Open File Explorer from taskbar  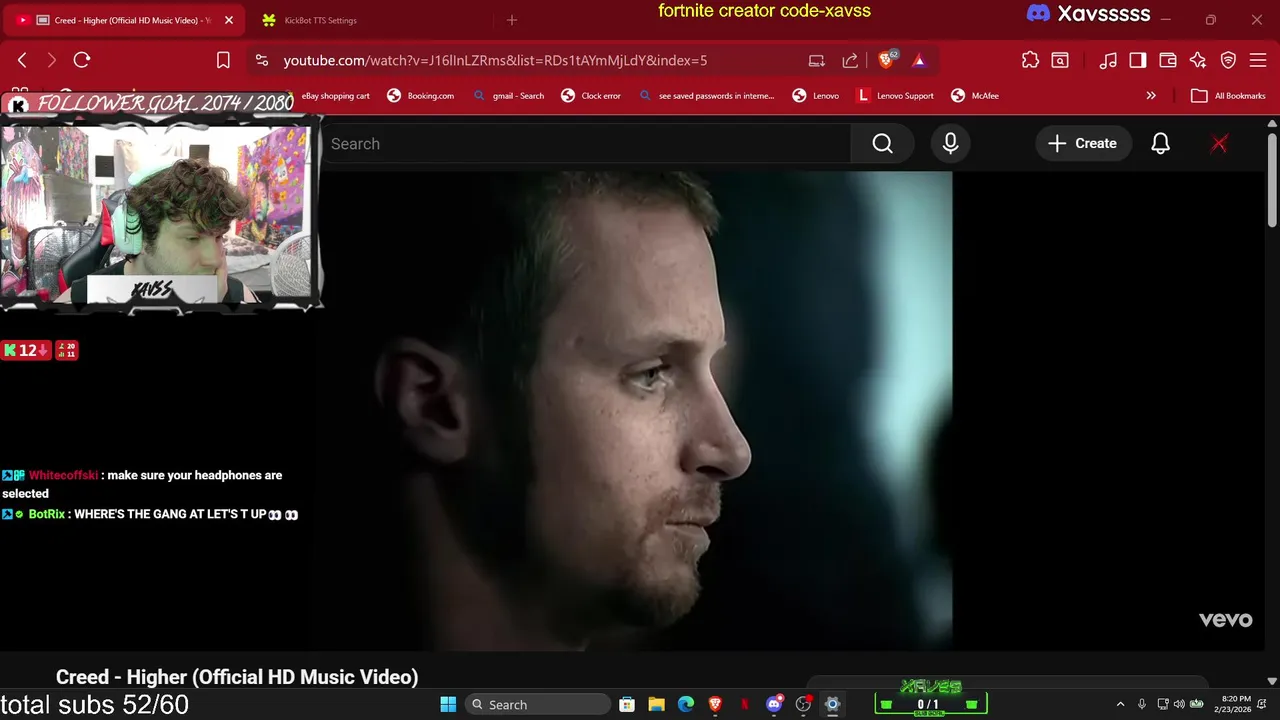click(657, 704)
